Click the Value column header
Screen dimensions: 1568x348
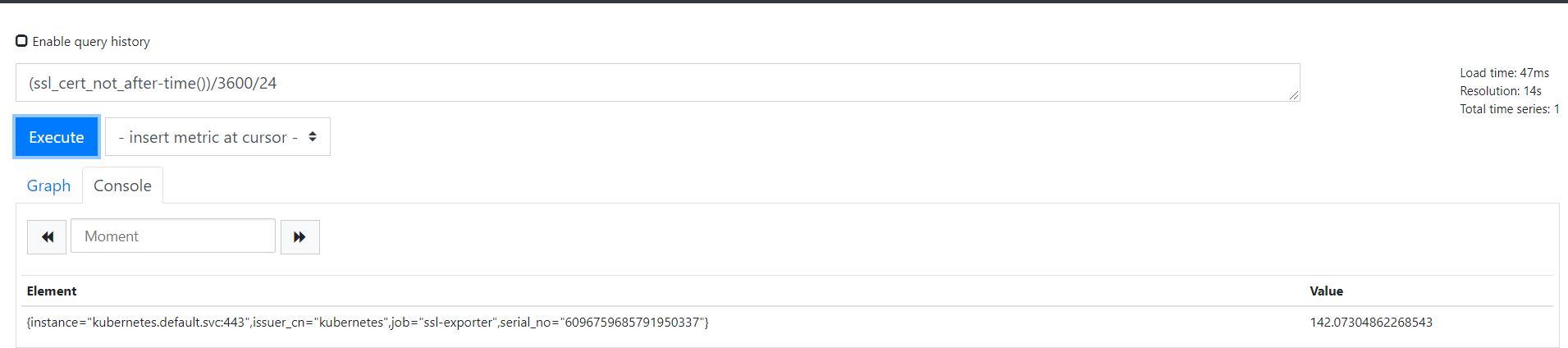point(1326,291)
